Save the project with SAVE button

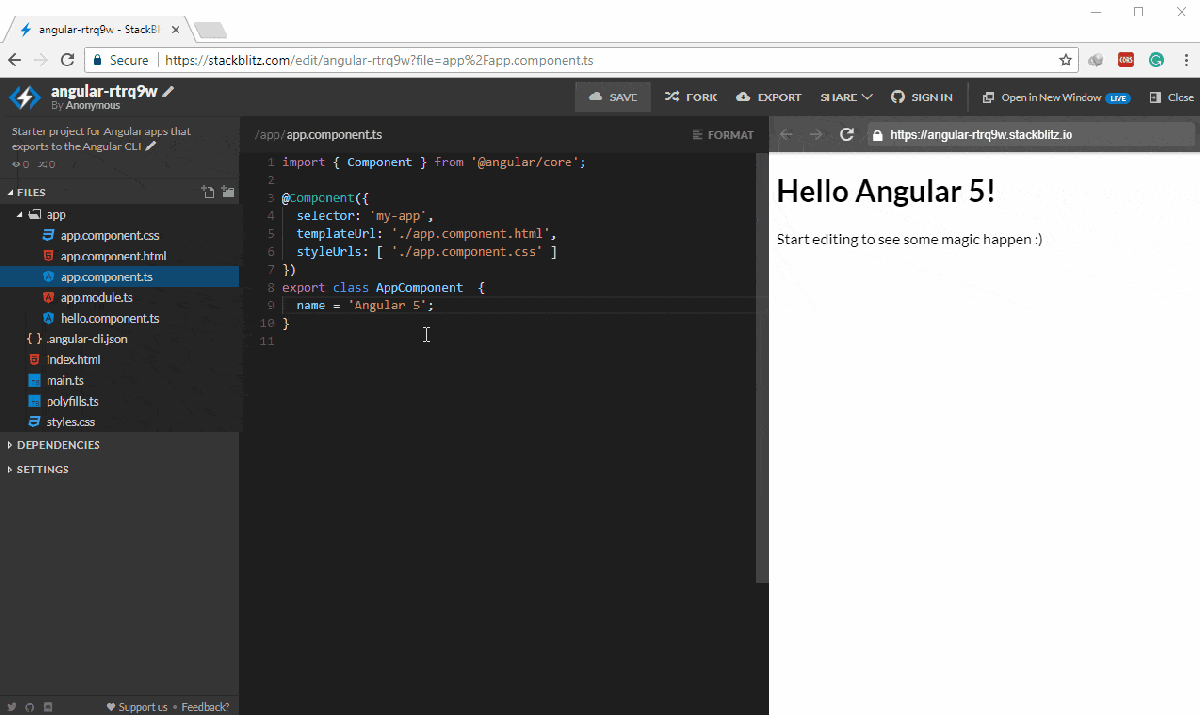pos(613,97)
